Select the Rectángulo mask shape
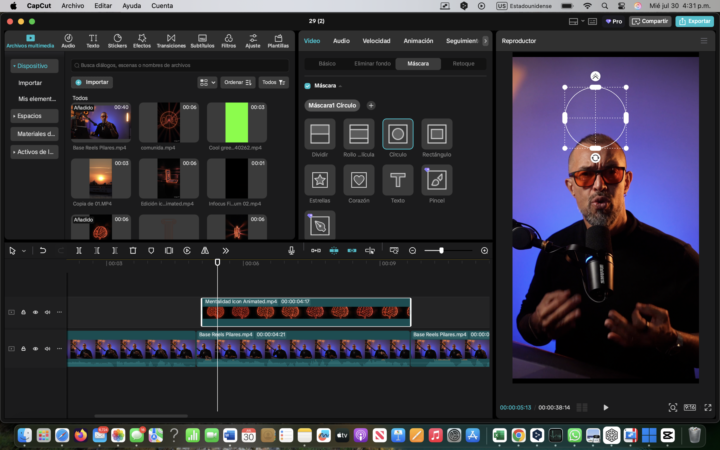This screenshot has width=720, height=450. click(x=436, y=134)
